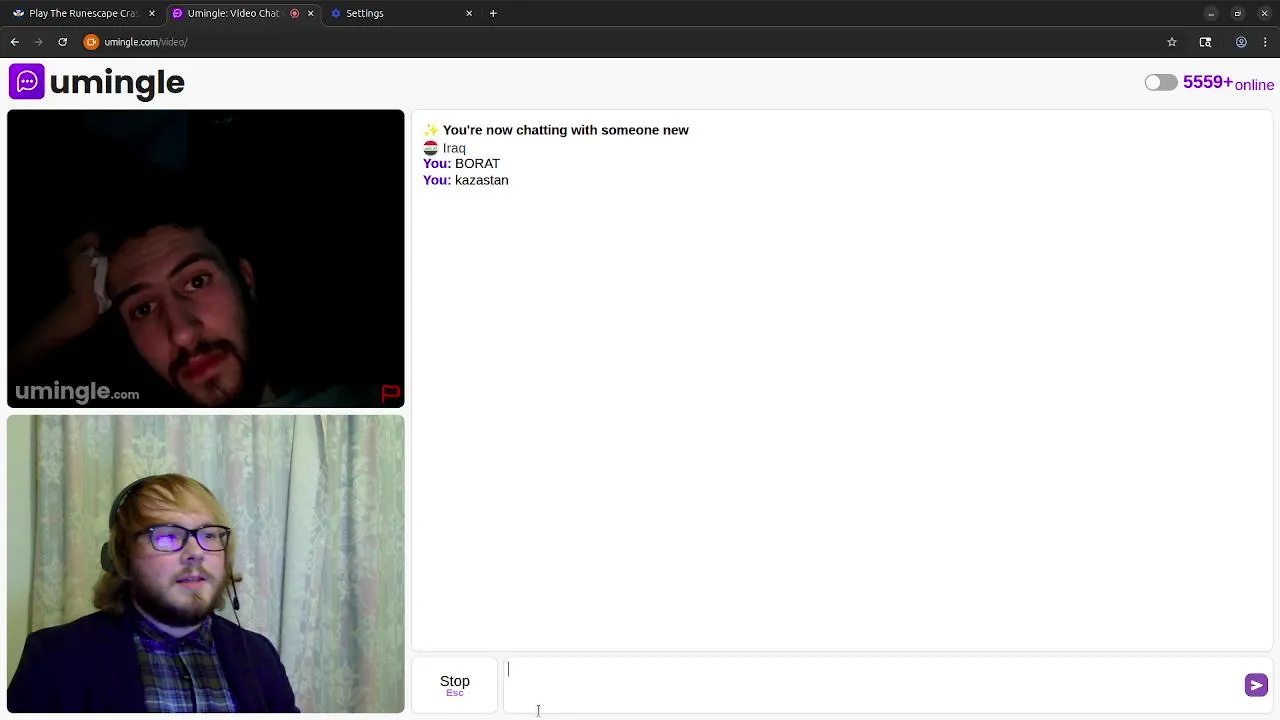Viewport: 1280px width, 720px height.
Task: Switch to the Settings tab
Action: (x=400, y=13)
